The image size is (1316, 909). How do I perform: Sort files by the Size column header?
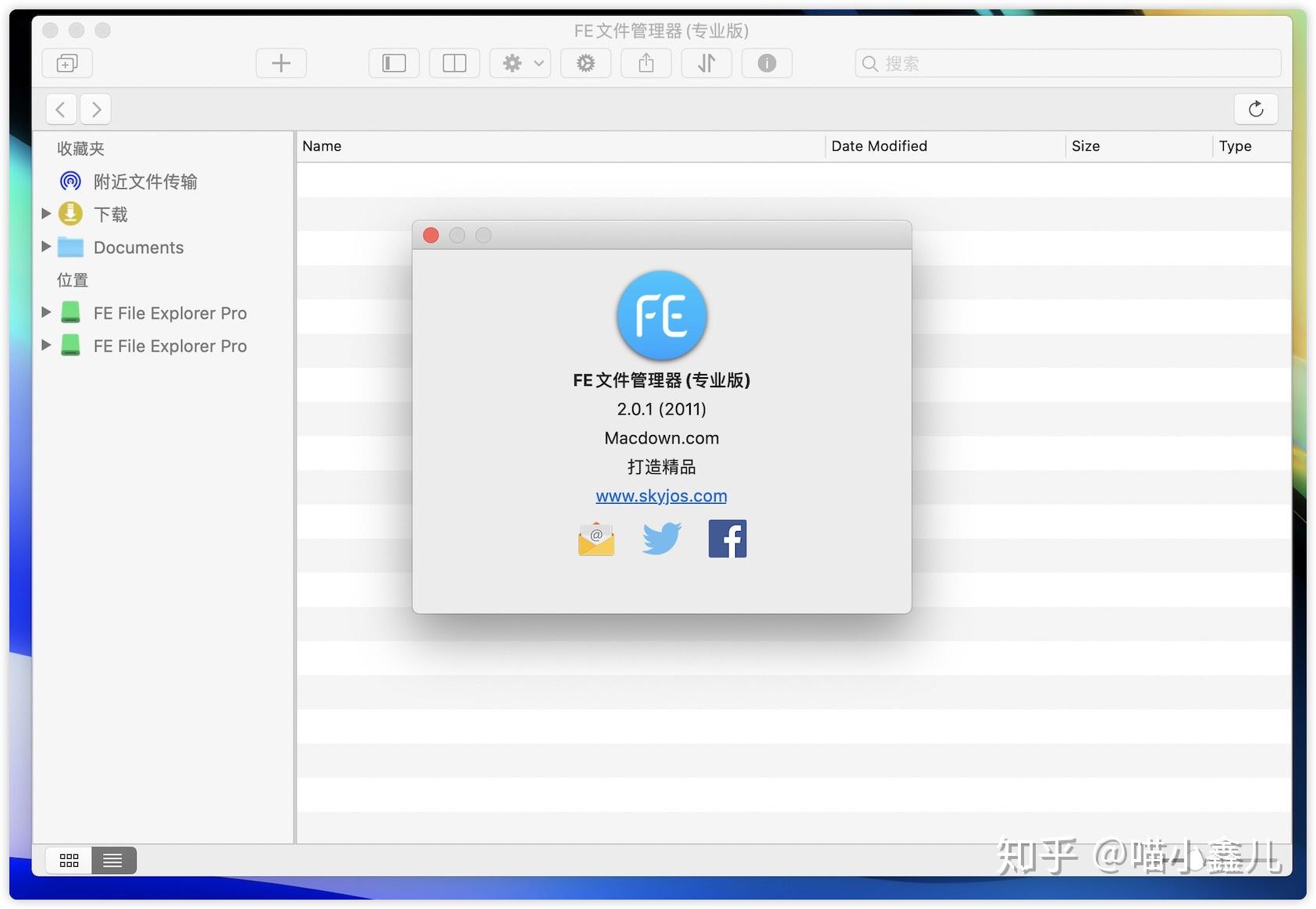tap(1085, 146)
